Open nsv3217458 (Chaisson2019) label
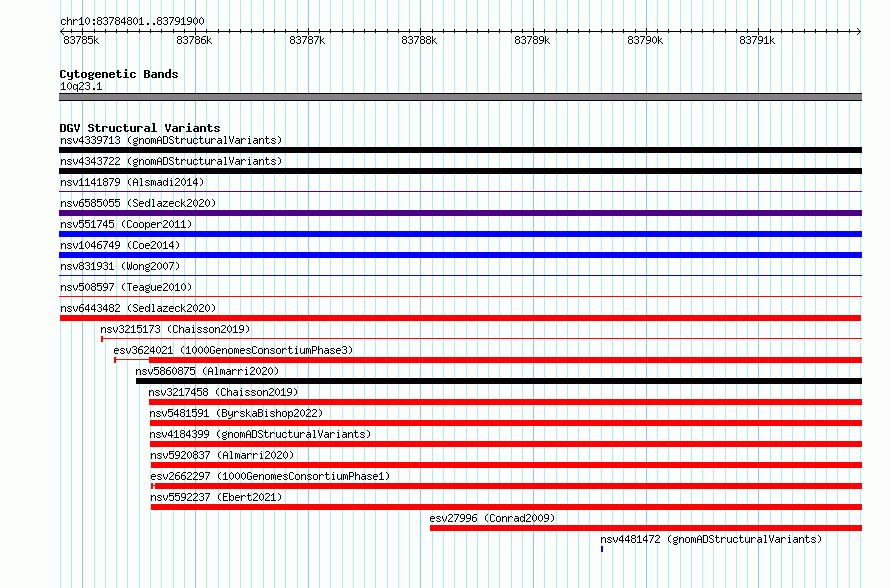Screen dimensions: 890x588 (x=223, y=392)
